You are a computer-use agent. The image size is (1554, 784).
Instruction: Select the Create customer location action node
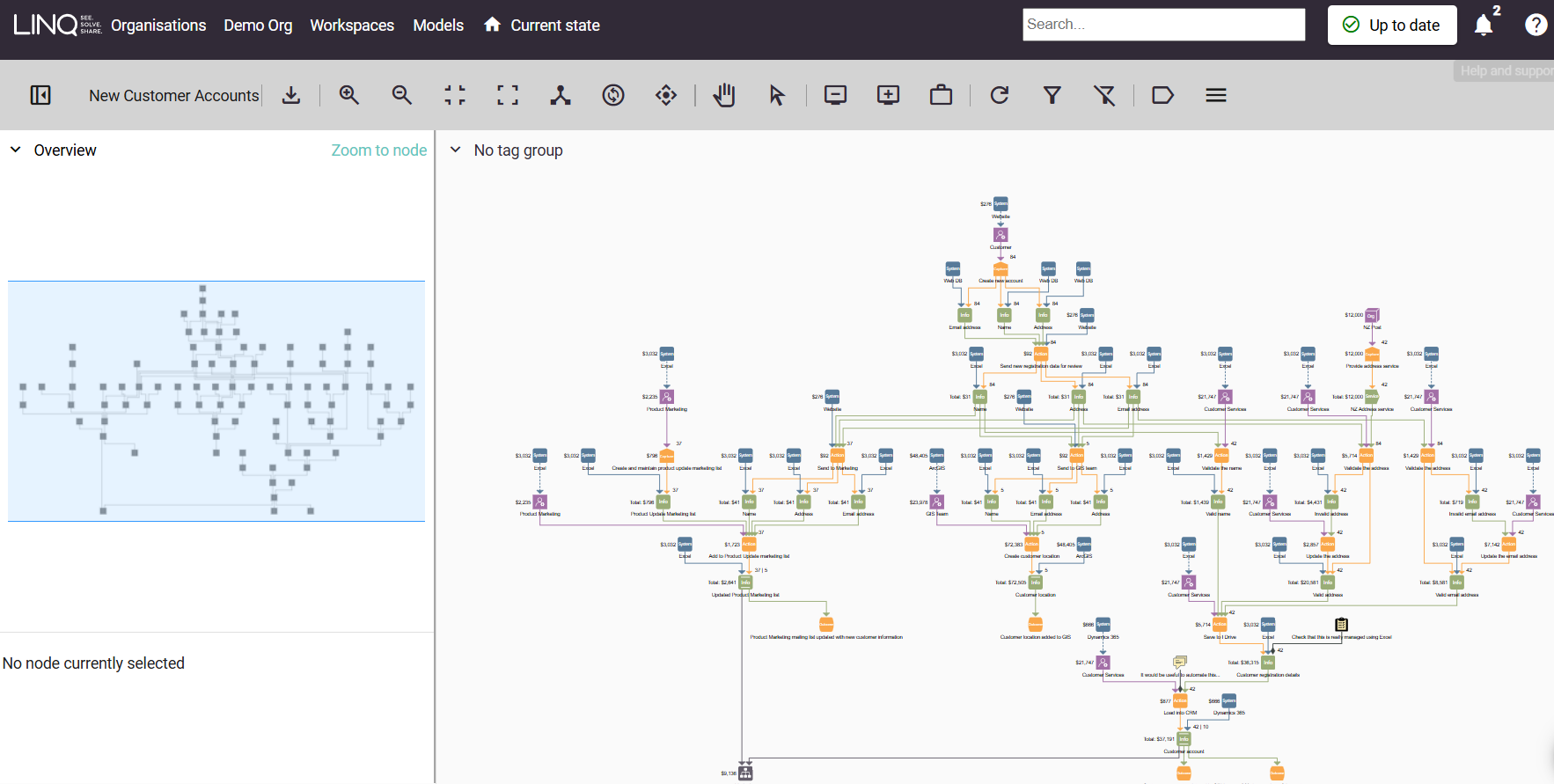coord(1032,545)
